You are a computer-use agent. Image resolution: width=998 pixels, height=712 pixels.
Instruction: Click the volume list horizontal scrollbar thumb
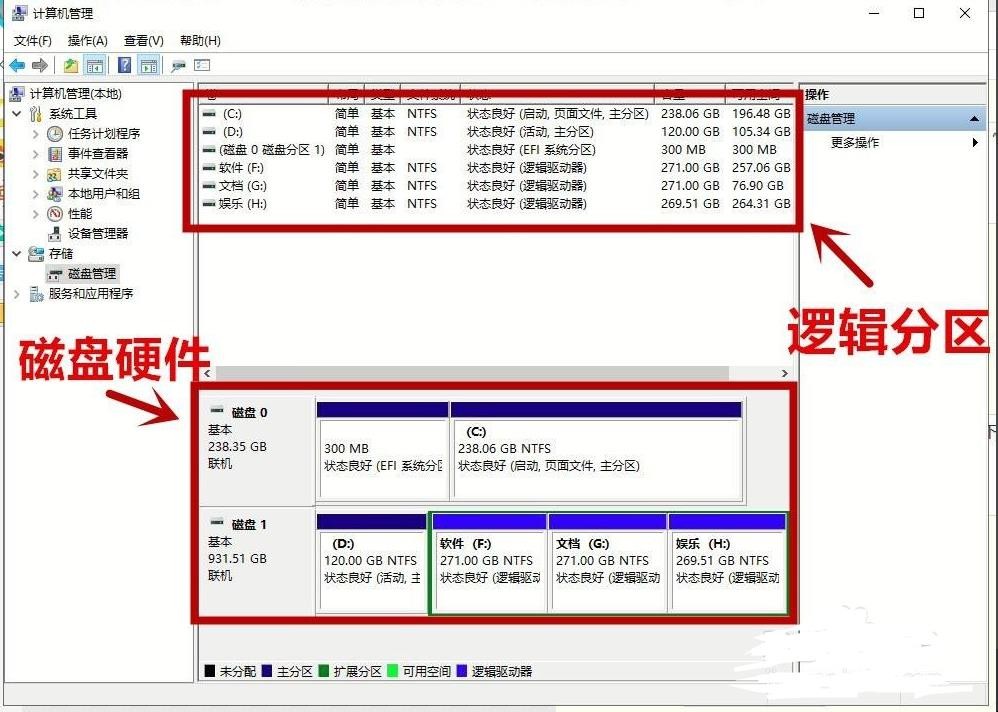pos(472,373)
